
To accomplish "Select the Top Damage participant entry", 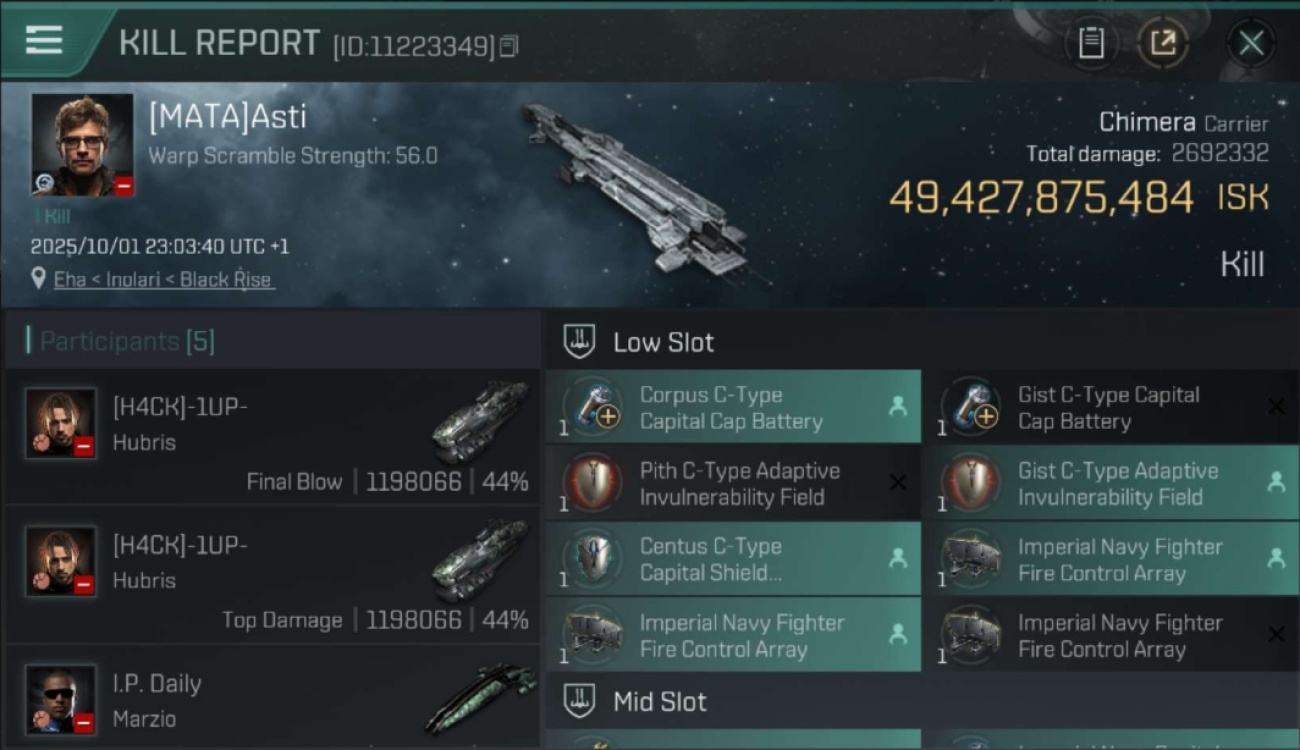I will pyautogui.click(x=270, y=577).
